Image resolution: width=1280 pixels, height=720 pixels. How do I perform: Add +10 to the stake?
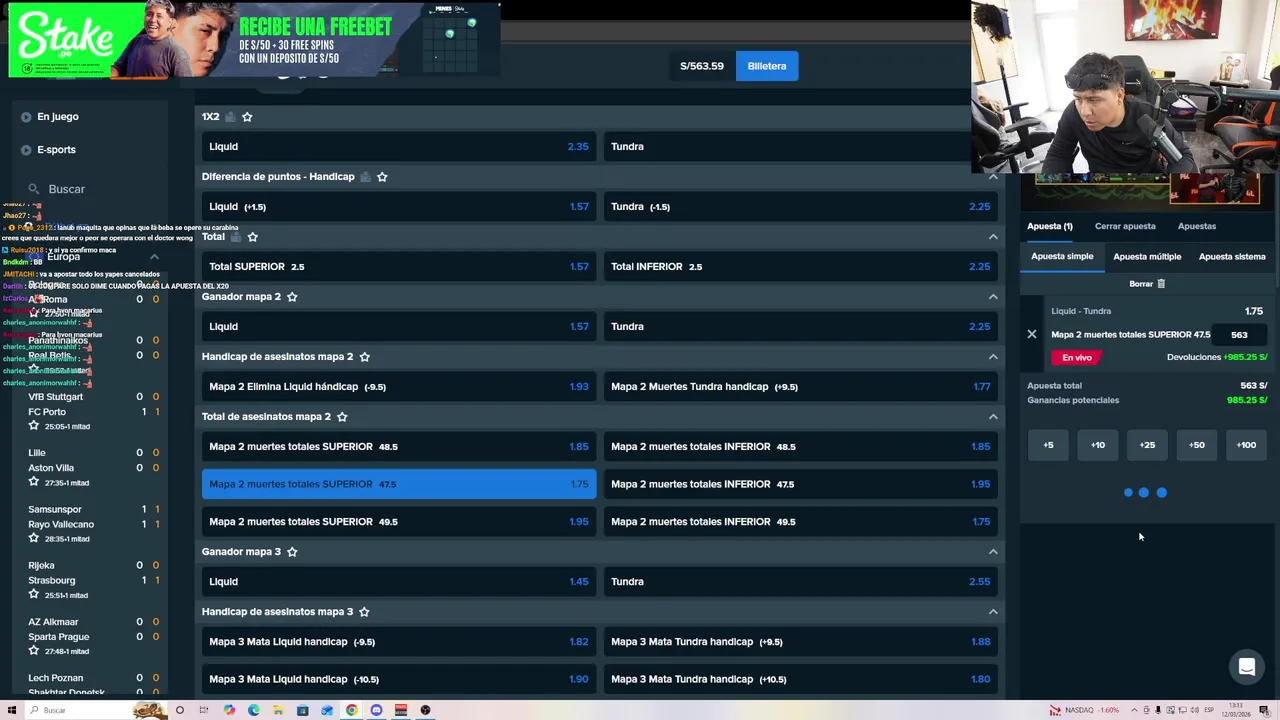pos(1098,445)
